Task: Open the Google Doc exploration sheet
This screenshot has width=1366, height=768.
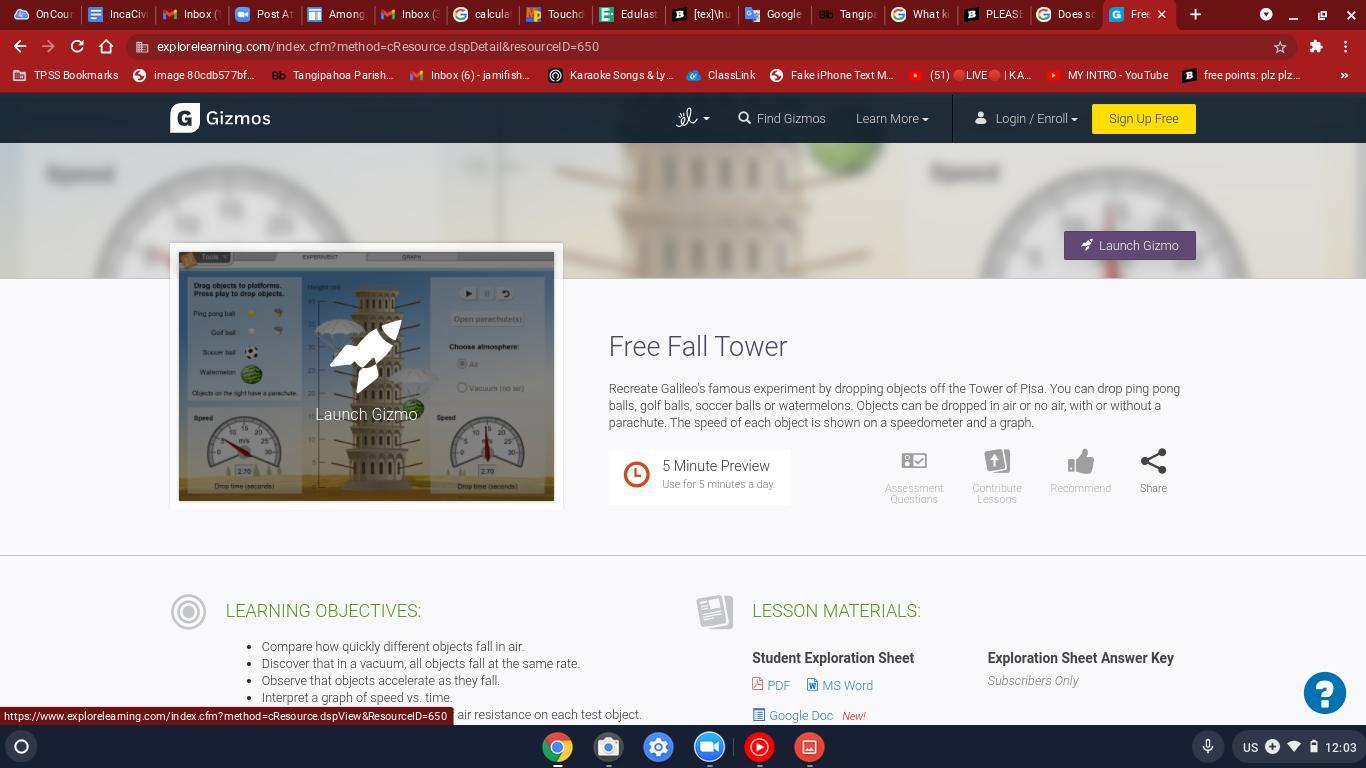Action: [x=793, y=715]
